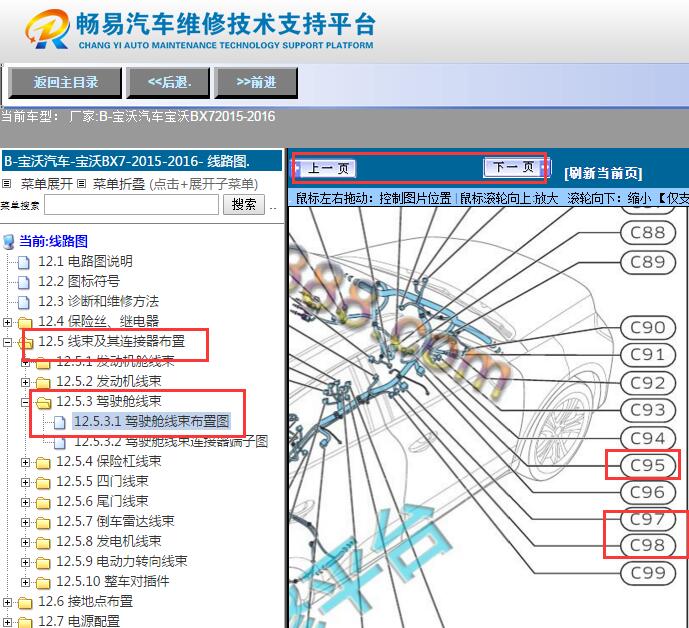Select 12.5.10 整车对插件 folder label
Viewport: 689px width, 628px height.
(113, 581)
